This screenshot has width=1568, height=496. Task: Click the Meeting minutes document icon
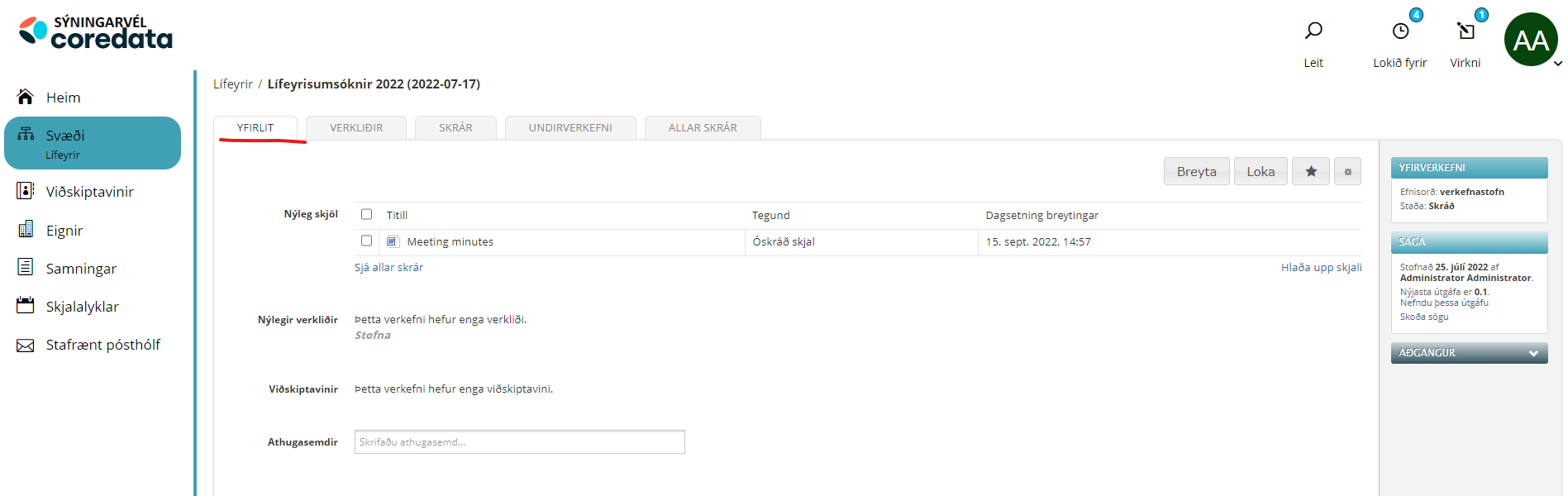pos(393,241)
